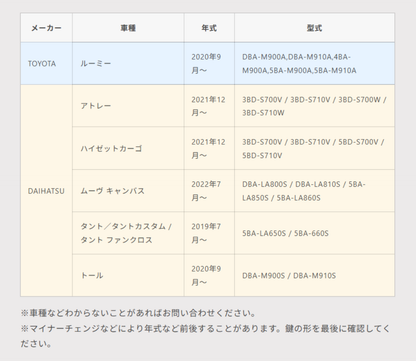Click the 2019年7月～ year cell

pos(209,233)
